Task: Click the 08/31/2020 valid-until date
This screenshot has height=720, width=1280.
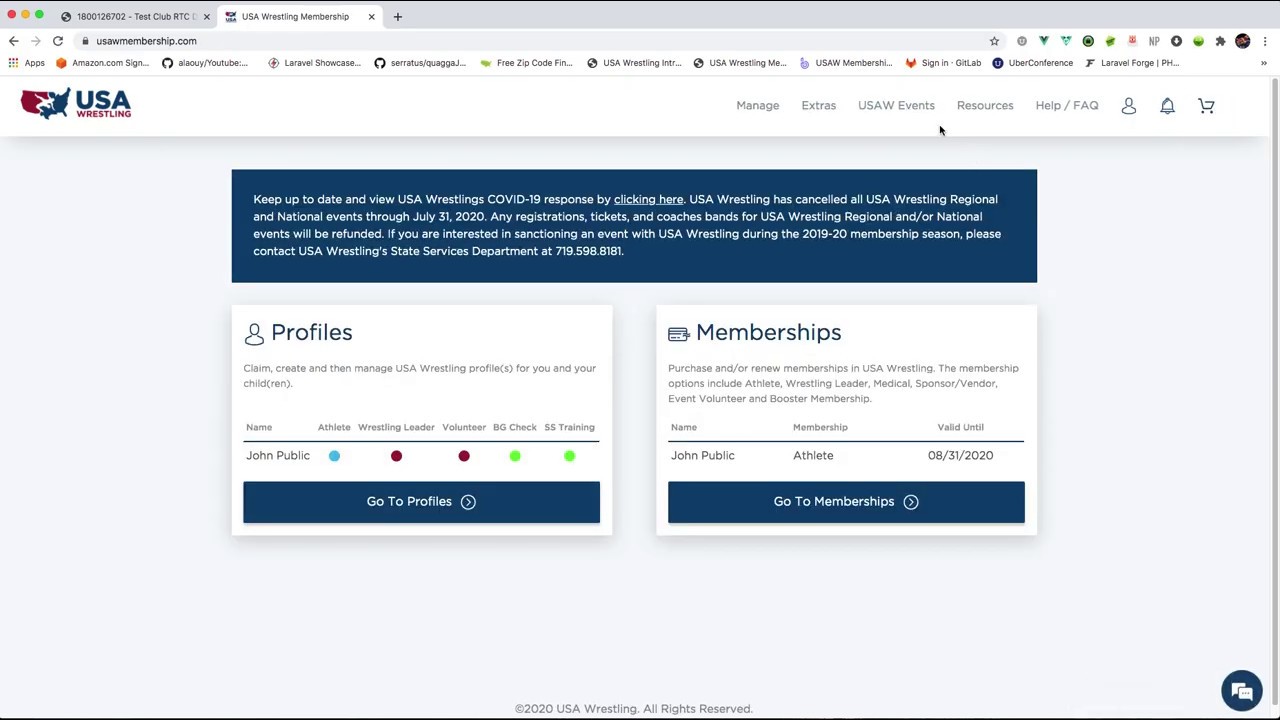Action: (x=960, y=456)
